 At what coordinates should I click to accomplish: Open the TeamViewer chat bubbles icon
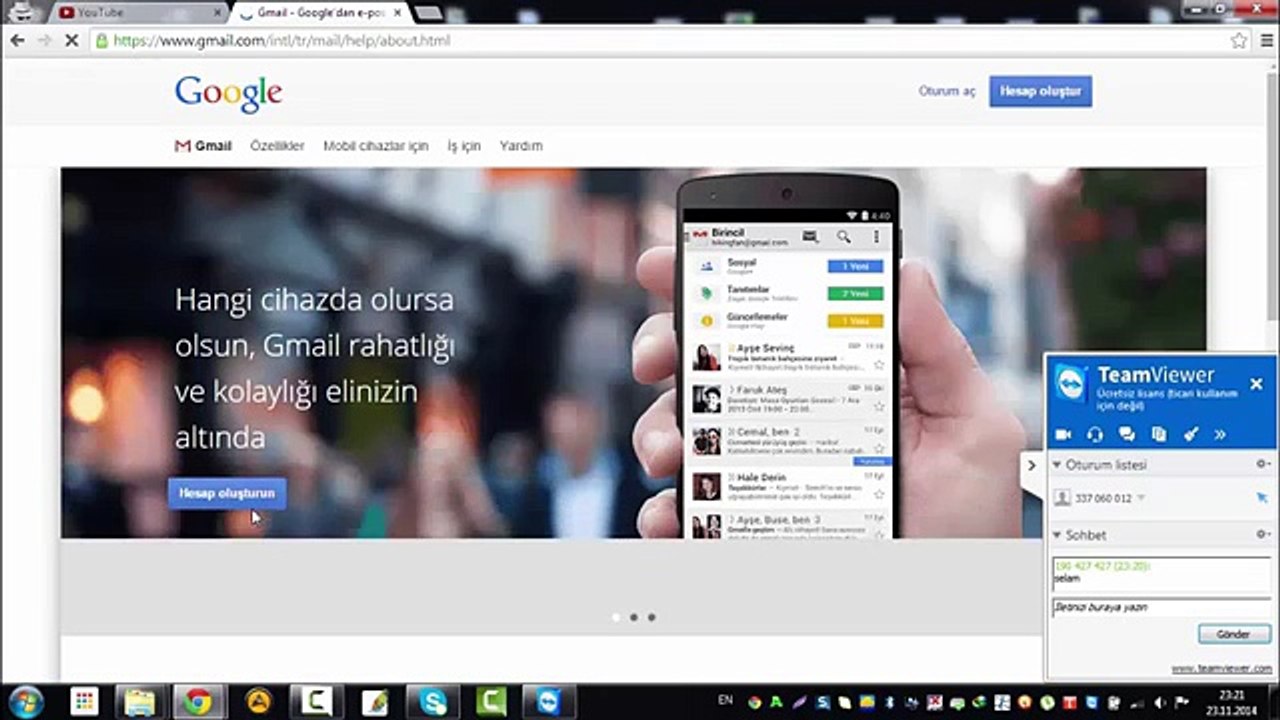click(1127, 434)
